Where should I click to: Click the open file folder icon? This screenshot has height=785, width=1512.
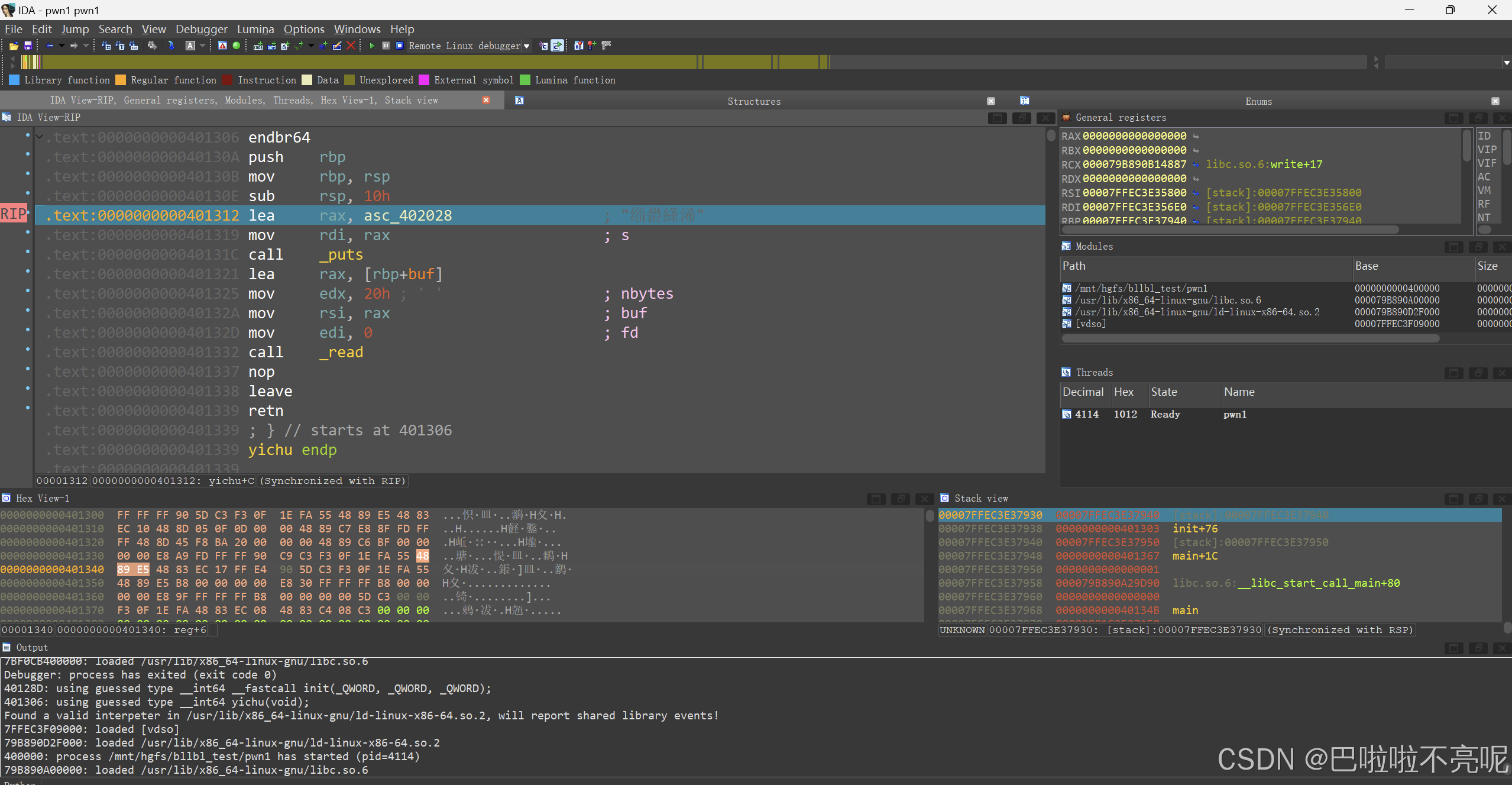click(x=13, y=46)
